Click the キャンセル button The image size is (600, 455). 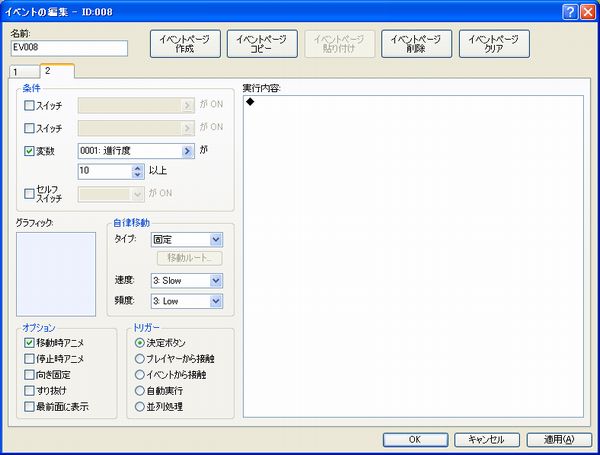[487, 440]
